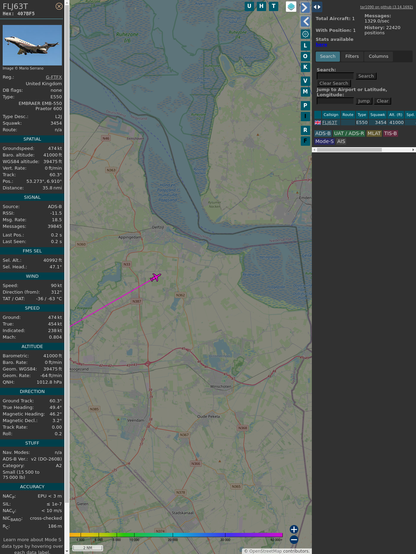Click the altitude color scale bar
Viewport: 416px width, 554px height.
pyautogui.click(x=176, y=535)
